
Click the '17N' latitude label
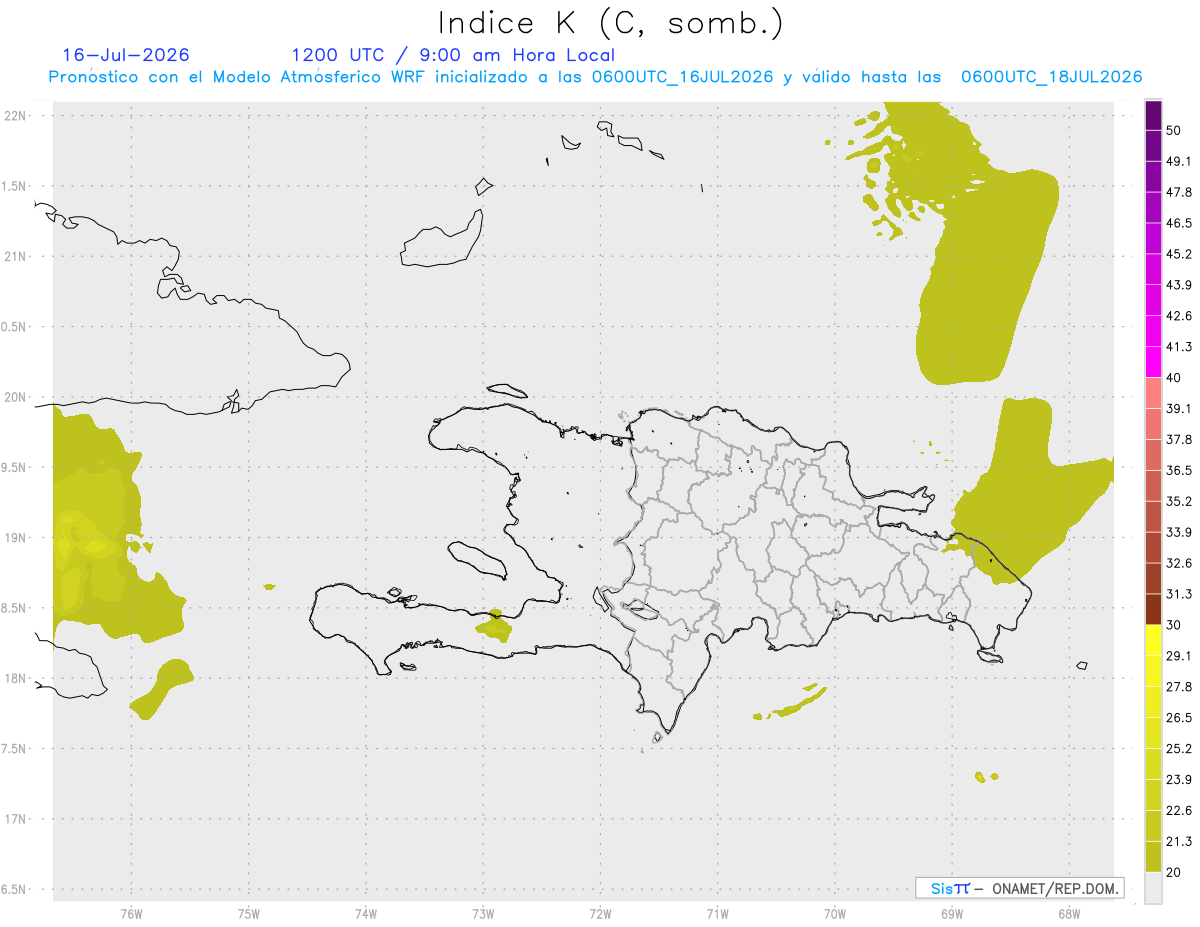15,819
